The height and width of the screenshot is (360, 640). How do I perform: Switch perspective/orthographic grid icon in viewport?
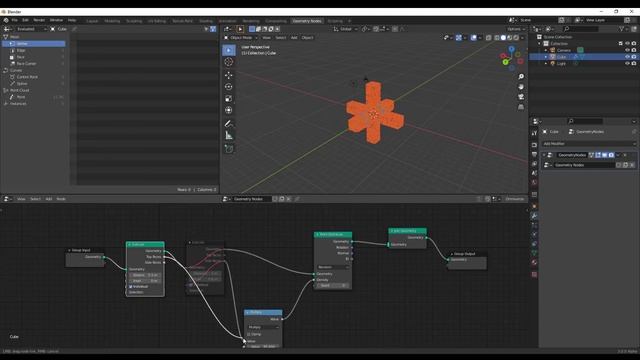(521, 107)
